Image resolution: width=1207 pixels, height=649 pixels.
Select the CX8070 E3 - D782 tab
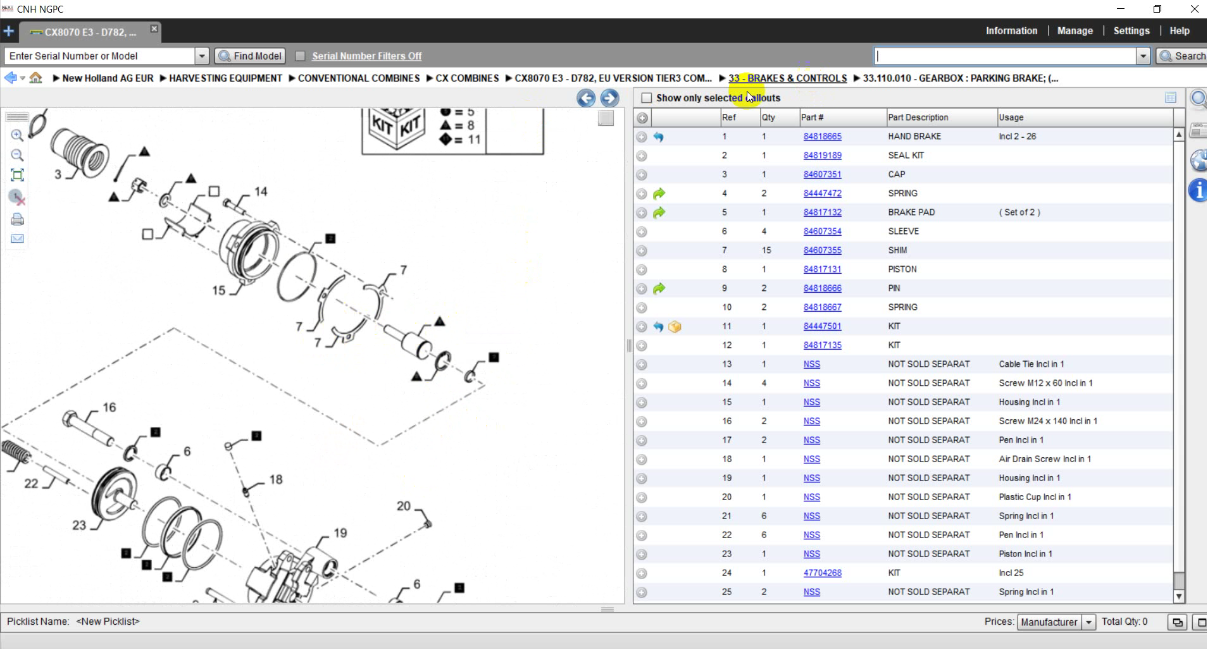click(92, 32)
